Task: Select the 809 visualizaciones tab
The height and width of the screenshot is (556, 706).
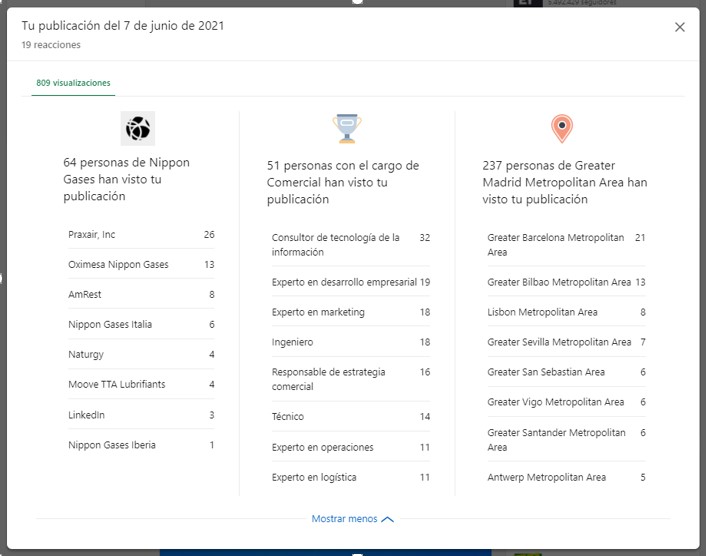Action: click(73, 83)
